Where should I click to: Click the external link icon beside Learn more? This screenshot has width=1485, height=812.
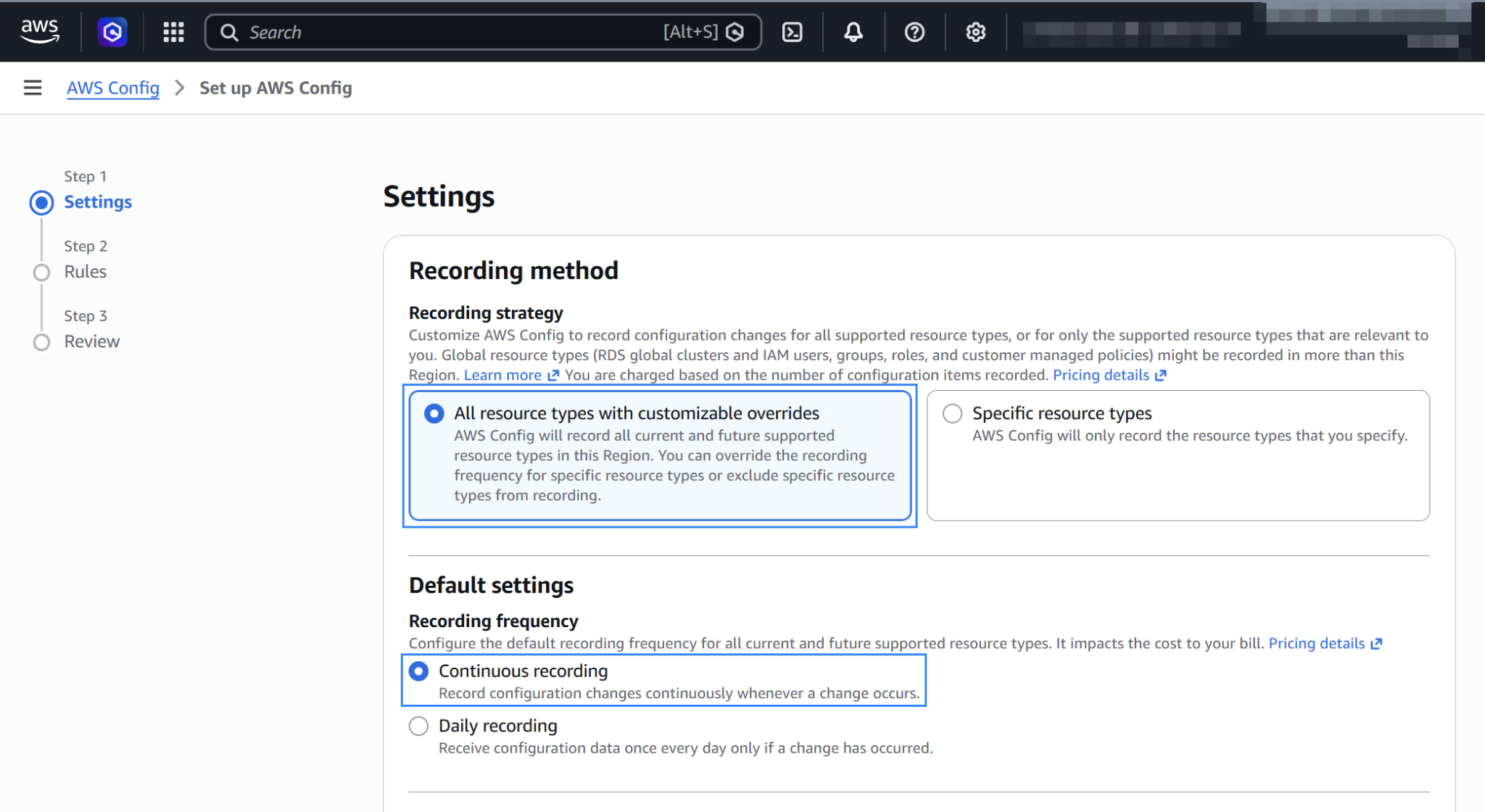click(x=553, y=375)
